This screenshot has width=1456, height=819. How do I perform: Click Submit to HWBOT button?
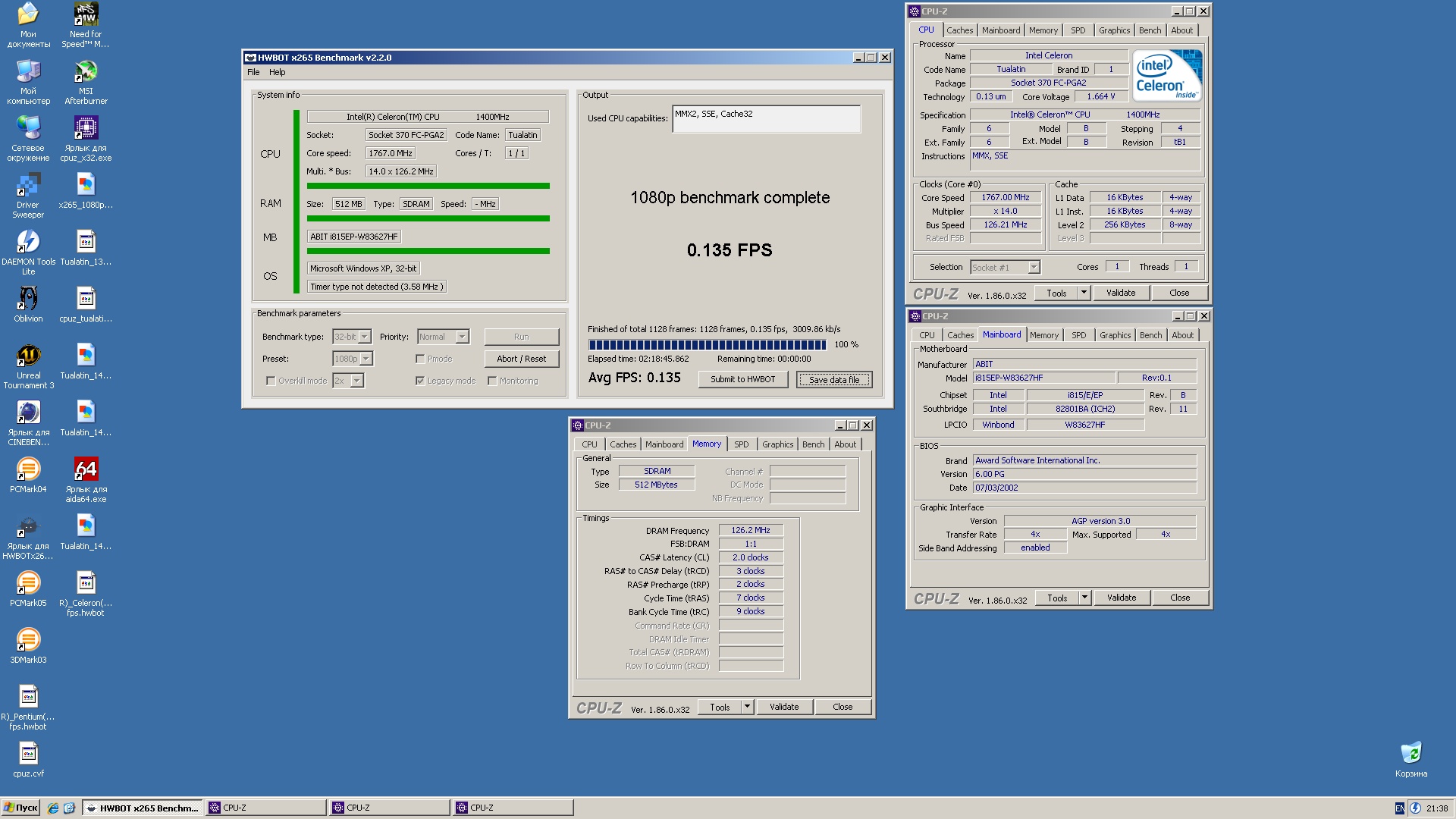(x=742, y=379)
